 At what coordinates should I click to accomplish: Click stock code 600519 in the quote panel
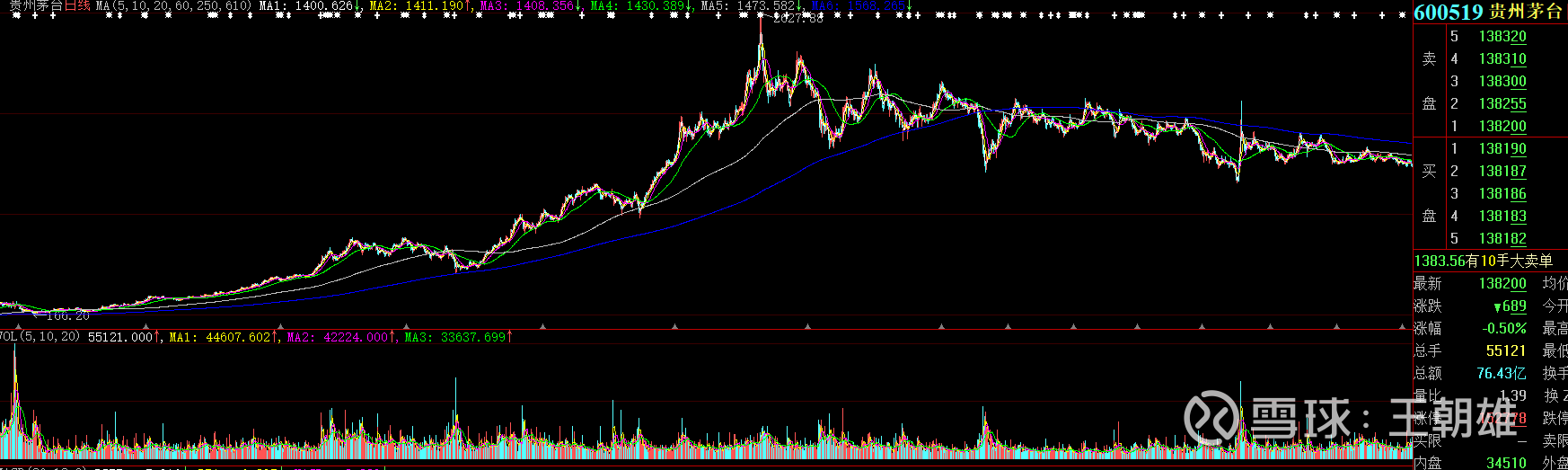pos(1449,12)
